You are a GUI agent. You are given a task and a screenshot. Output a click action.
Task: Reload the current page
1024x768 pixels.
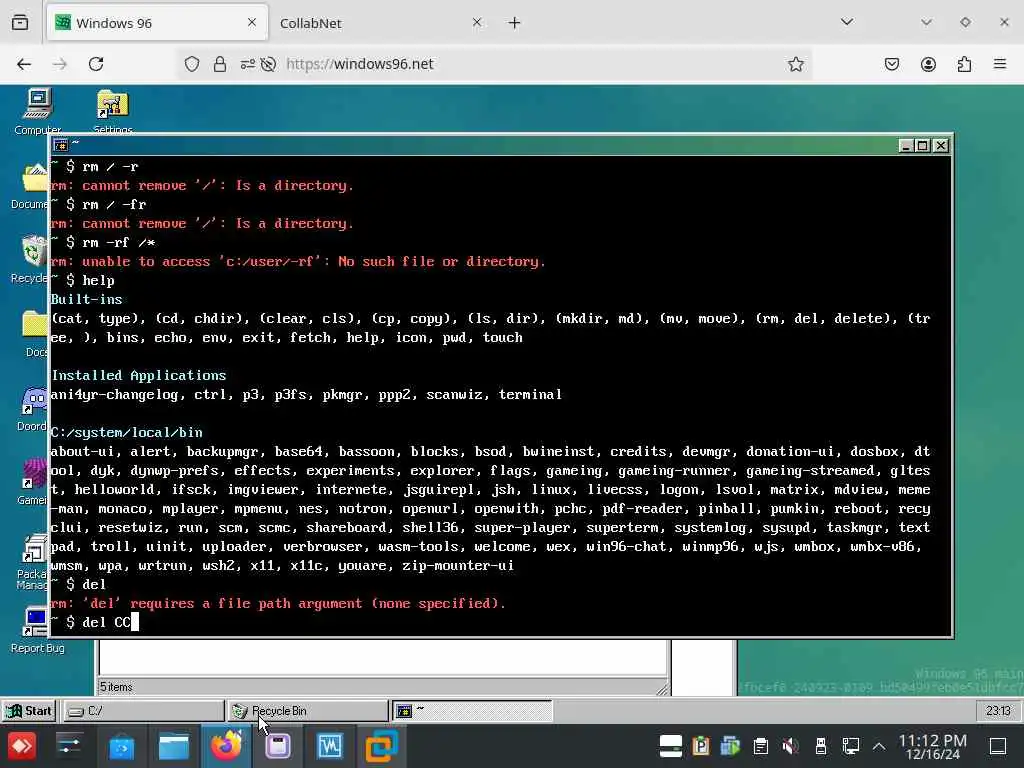point(96,64)
